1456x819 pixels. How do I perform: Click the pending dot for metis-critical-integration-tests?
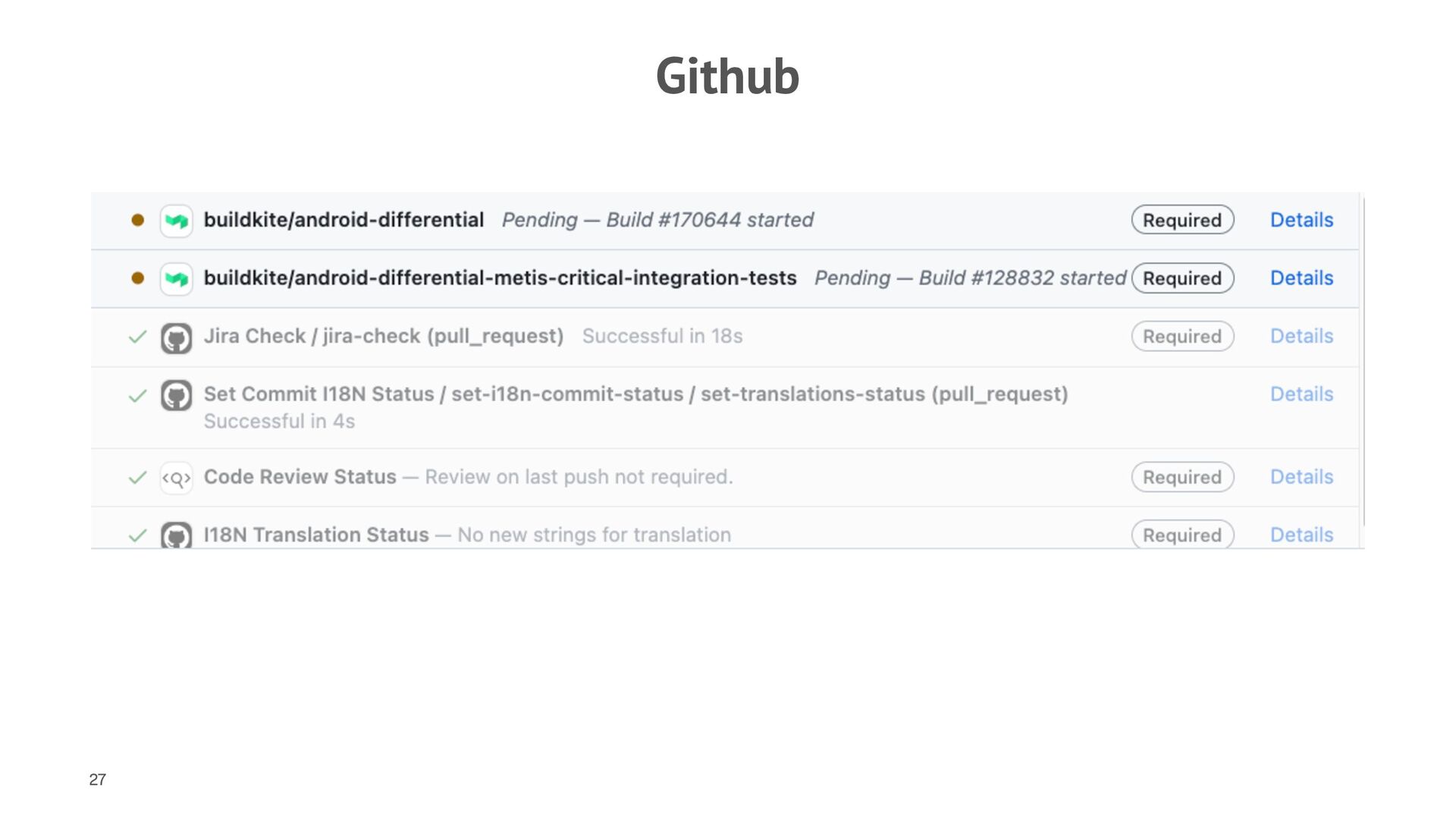click(x=137, y=278)
